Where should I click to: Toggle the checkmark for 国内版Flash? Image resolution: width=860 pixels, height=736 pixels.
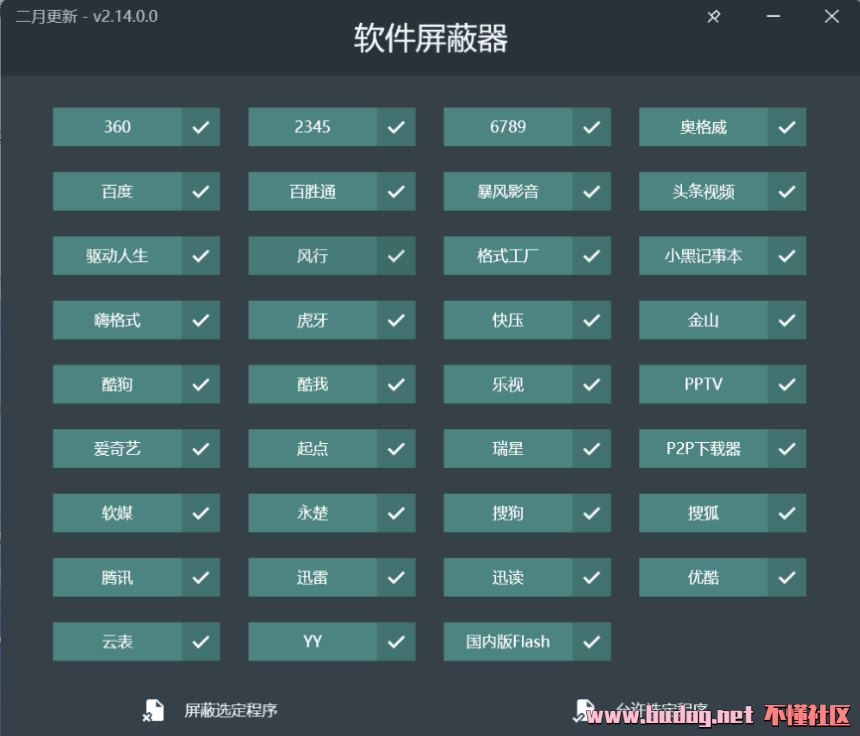click(x=591, y=641)
